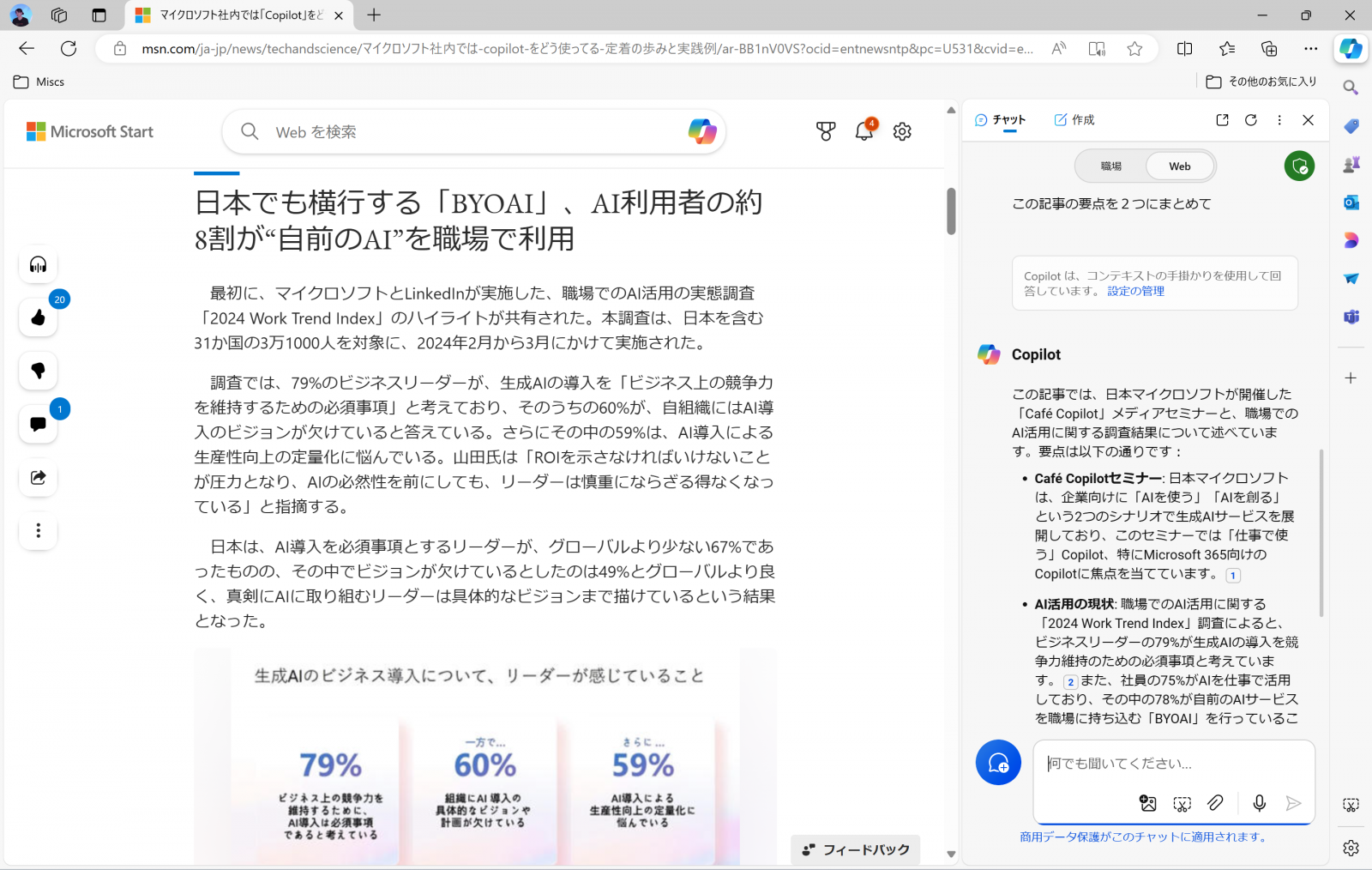Image resolution: width=1372 pixels, height=870 pixels.
Task: Open the browser settings and more menu
Action: [1311, 49]
